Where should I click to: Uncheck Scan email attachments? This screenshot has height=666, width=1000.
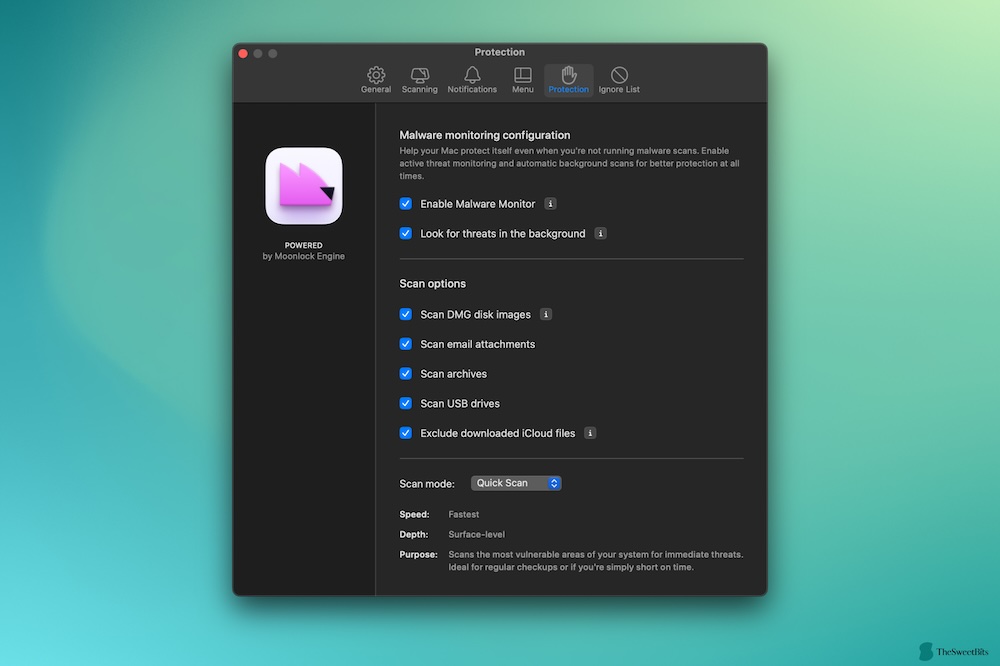[406, 344]
